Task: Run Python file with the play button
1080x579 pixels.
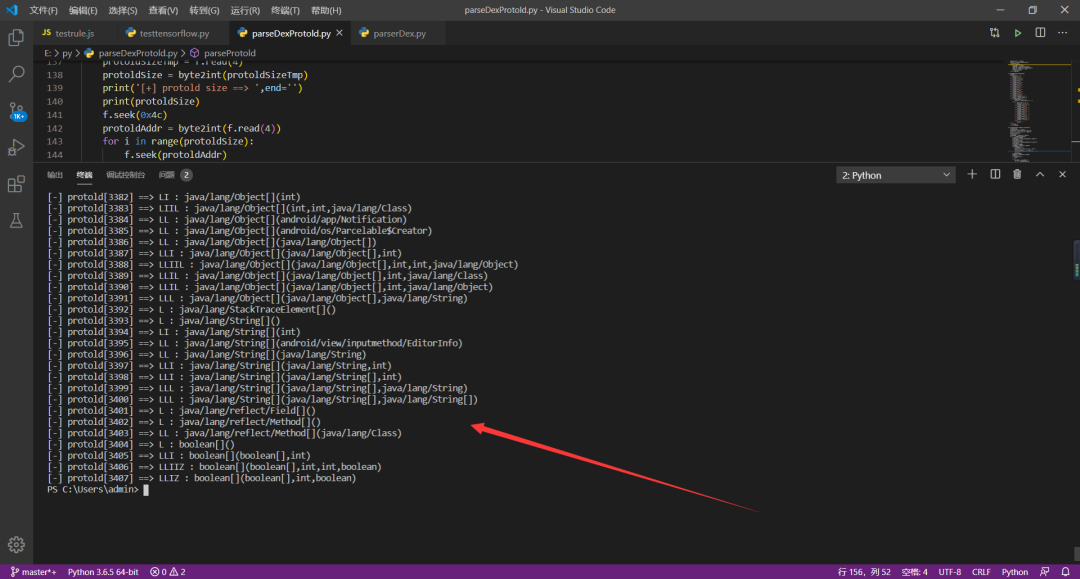Action: [1017, 33]
